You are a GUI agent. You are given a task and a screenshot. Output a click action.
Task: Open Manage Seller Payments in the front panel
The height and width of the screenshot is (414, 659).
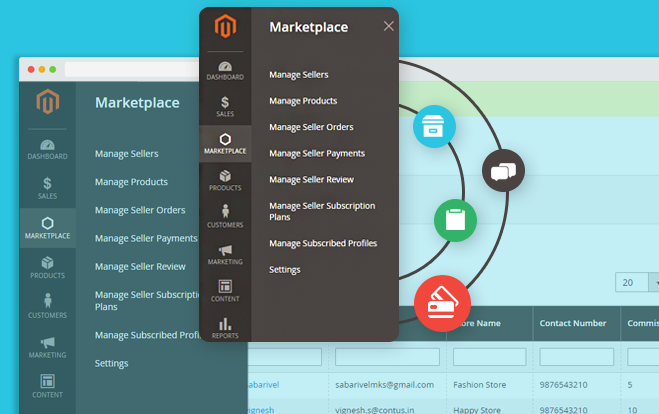[317, 153]
